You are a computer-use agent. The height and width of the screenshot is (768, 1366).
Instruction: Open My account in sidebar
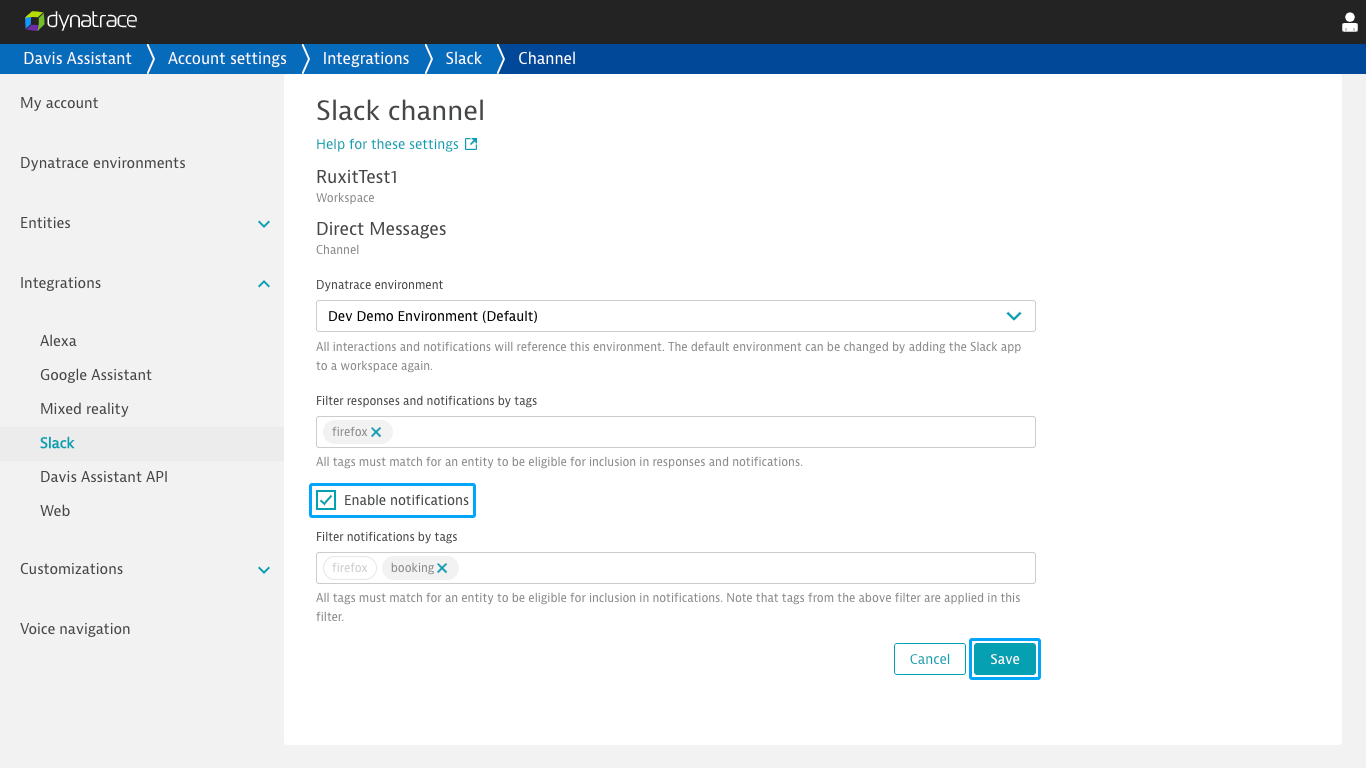click(59, 103)
